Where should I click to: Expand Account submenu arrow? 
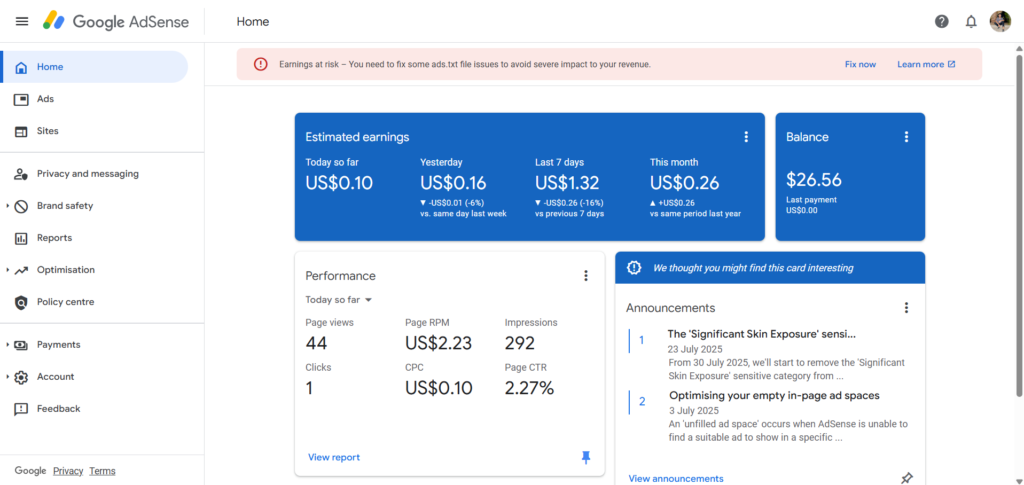pos(7,377)
